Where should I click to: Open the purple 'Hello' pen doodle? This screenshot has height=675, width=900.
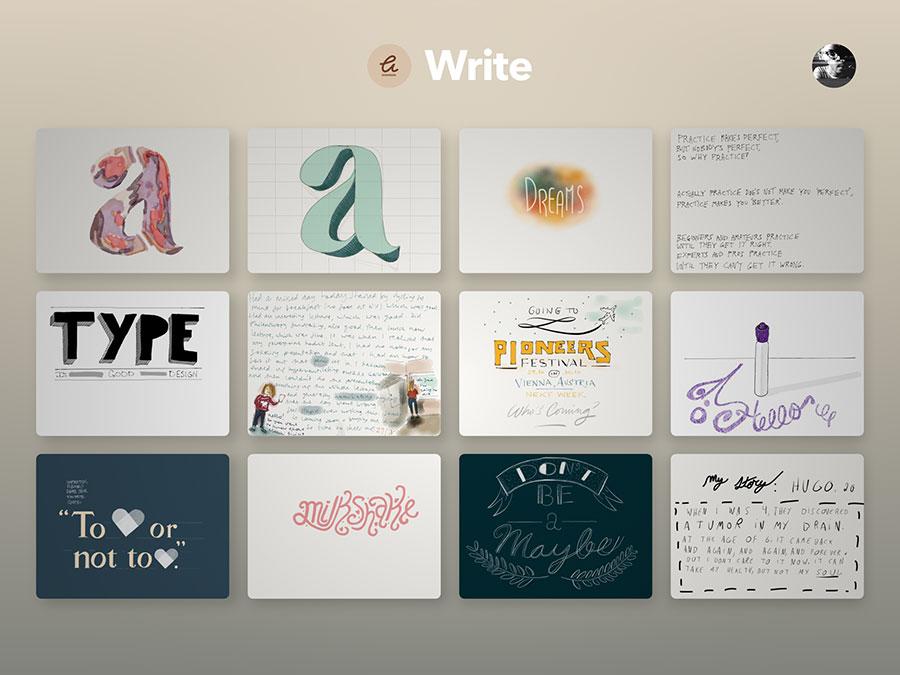(x=768, y=365)
